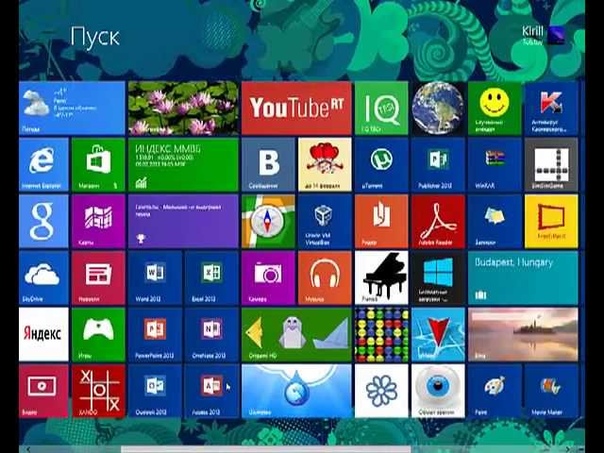Open the Earth globe tile
The image size is (604, 453).
(x=438, y=108)
